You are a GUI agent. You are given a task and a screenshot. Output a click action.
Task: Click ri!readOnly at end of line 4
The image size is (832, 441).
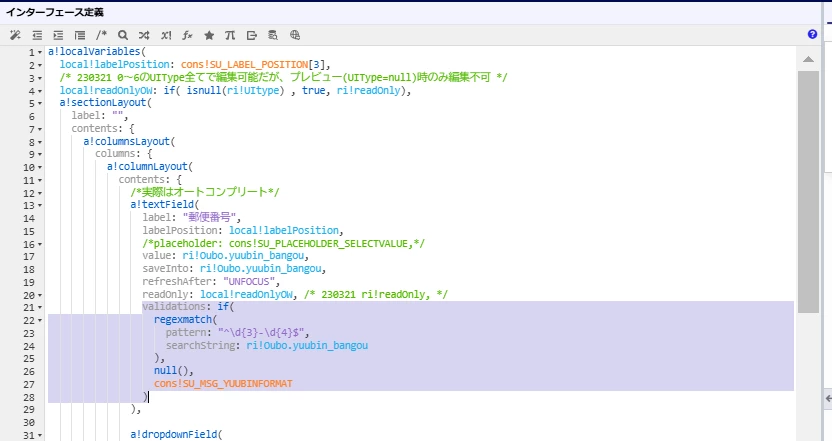[369, 90]
